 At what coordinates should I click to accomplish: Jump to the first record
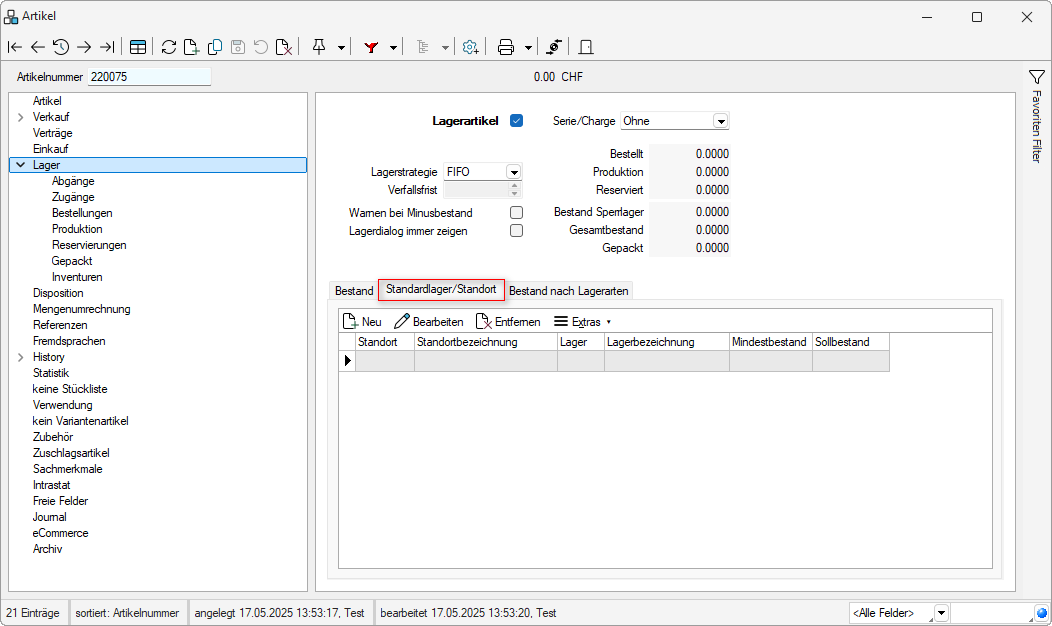click(x=14, y=47)
